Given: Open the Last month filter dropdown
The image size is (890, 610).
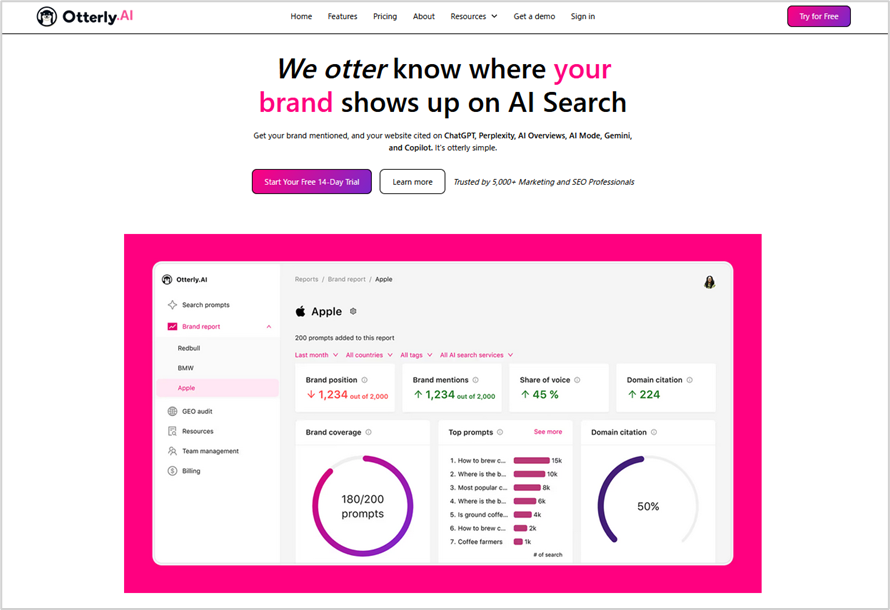Looking at the screenshot, I should 316,355.
